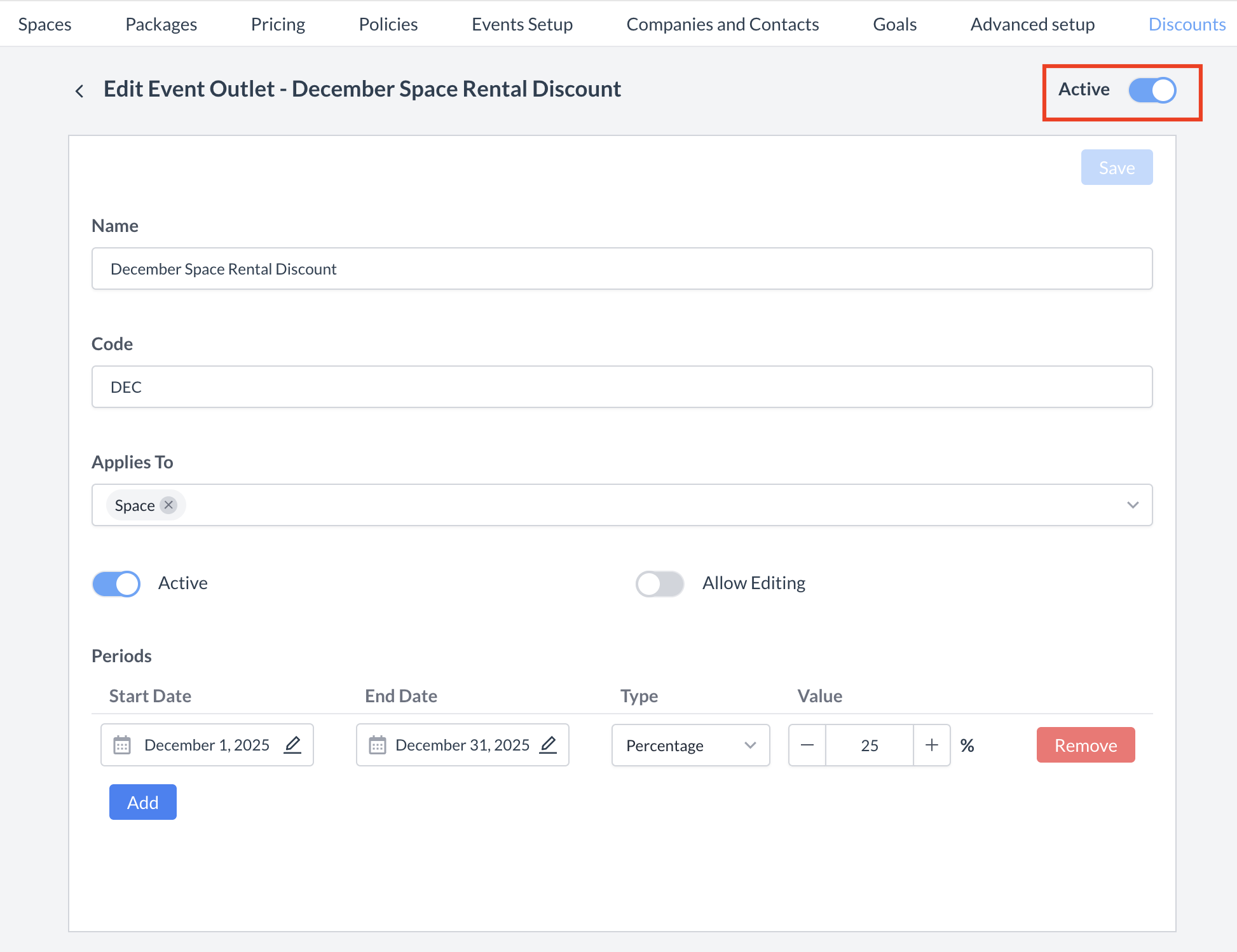Click the pencil icon next to December 31, 2025

tap(548, 744)
